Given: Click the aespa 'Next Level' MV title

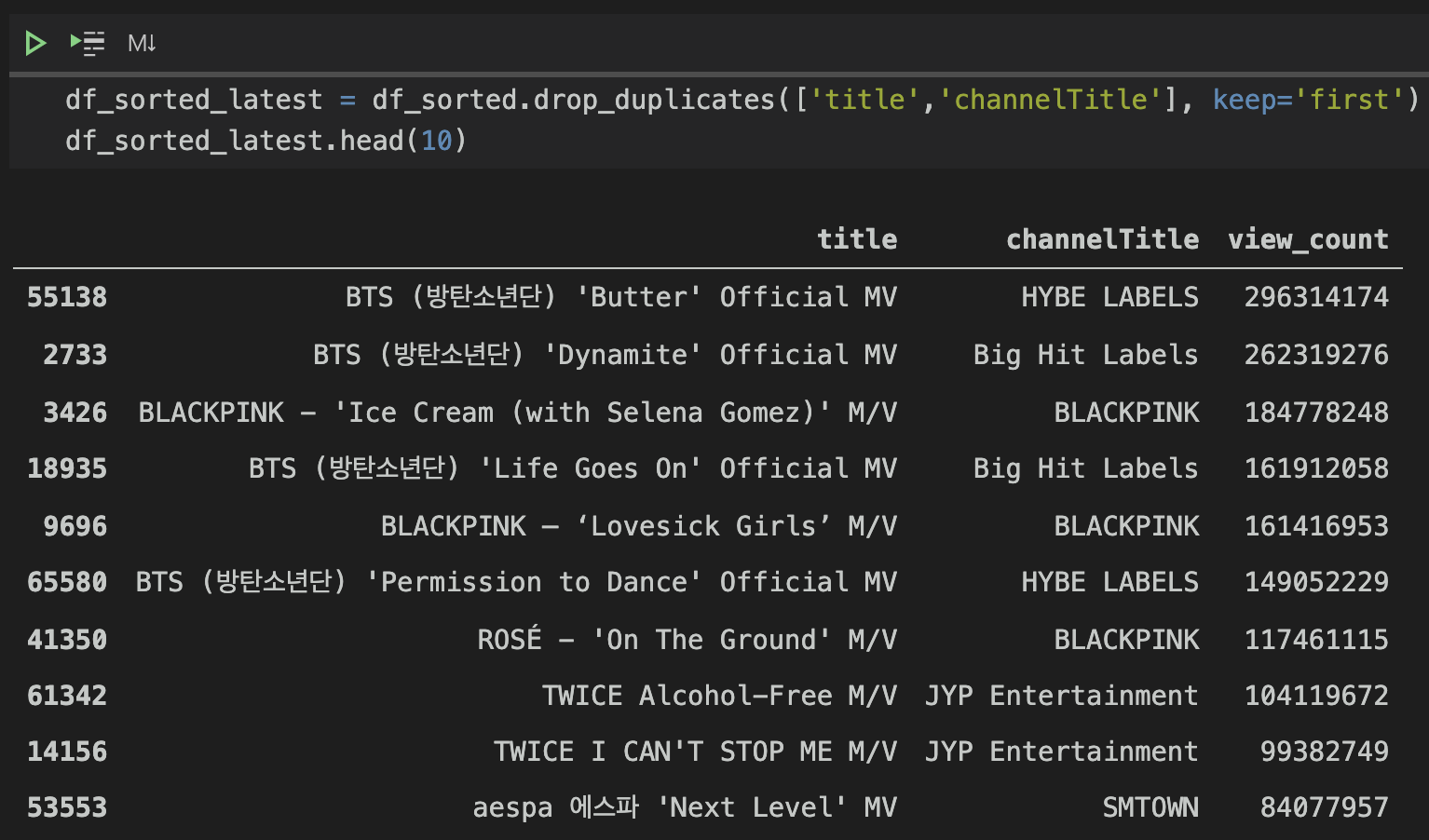Looking at the screenshot, I should tap(685, 807).
